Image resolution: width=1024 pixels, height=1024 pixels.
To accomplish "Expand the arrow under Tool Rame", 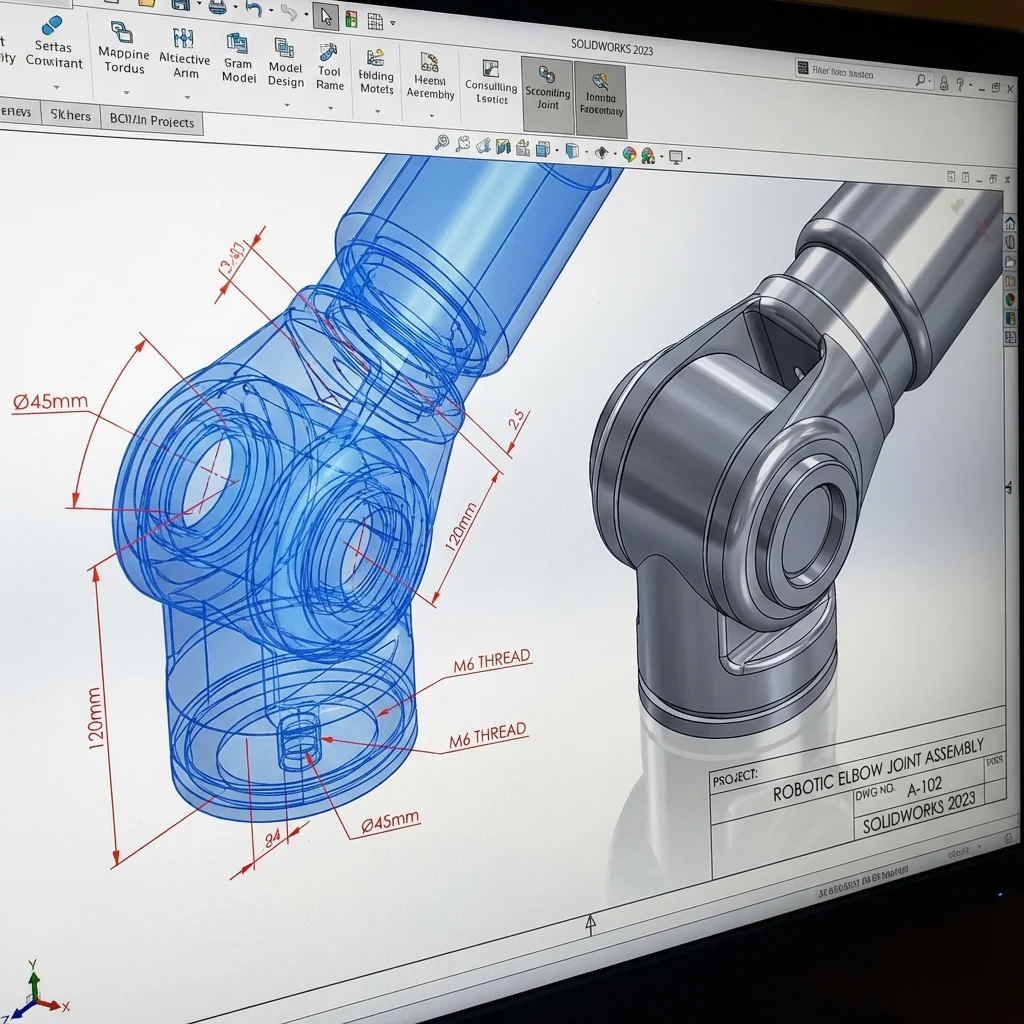I will pyautogui.click(x=330, y=108).
